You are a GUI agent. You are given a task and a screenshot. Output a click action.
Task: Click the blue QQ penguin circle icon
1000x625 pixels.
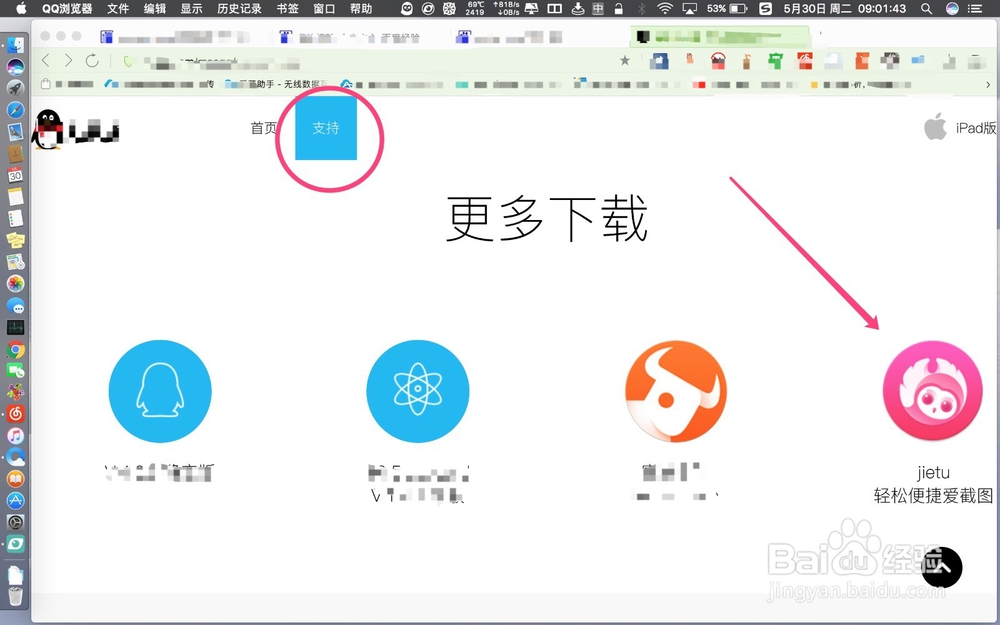click(x=160, y=390)
